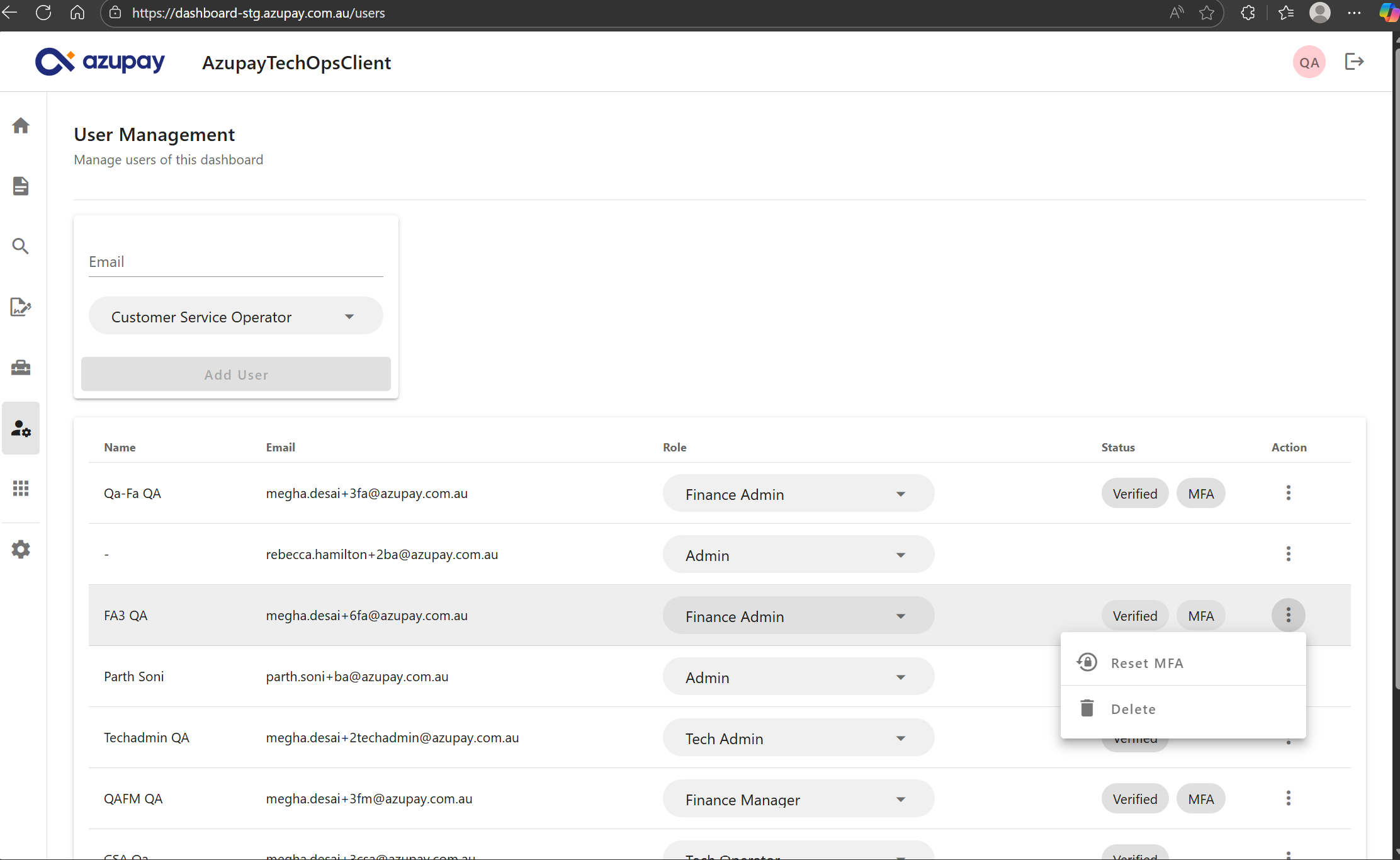
Task: Open Finance Manager role dropdown for QAFM QA
Action: (x=798, y=799)
